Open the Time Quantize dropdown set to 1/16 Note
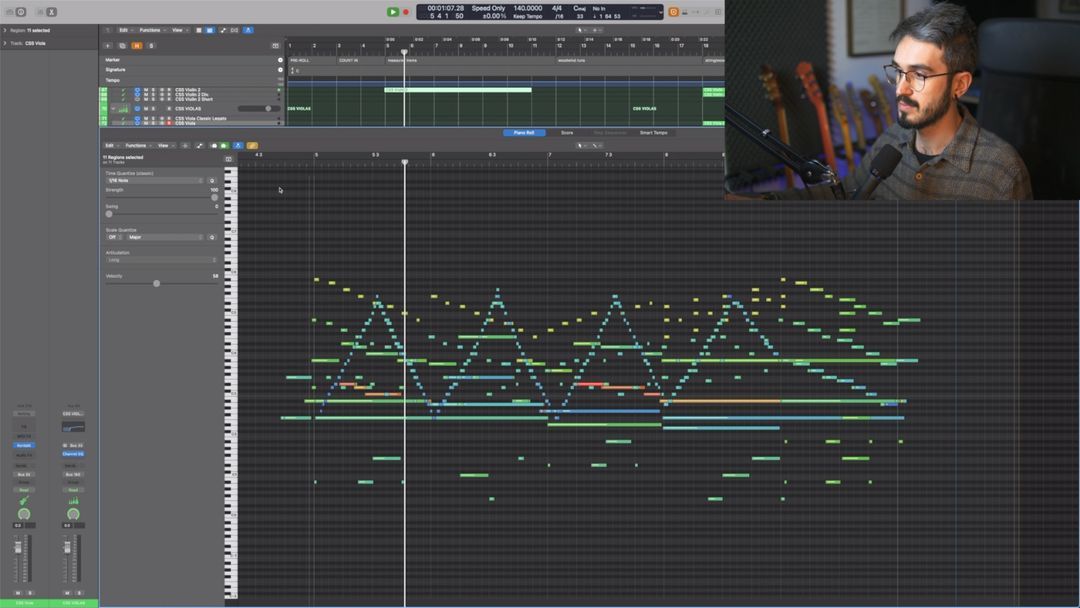The width and height of the screenshot is (1080, 608). (x=153, y=179)
